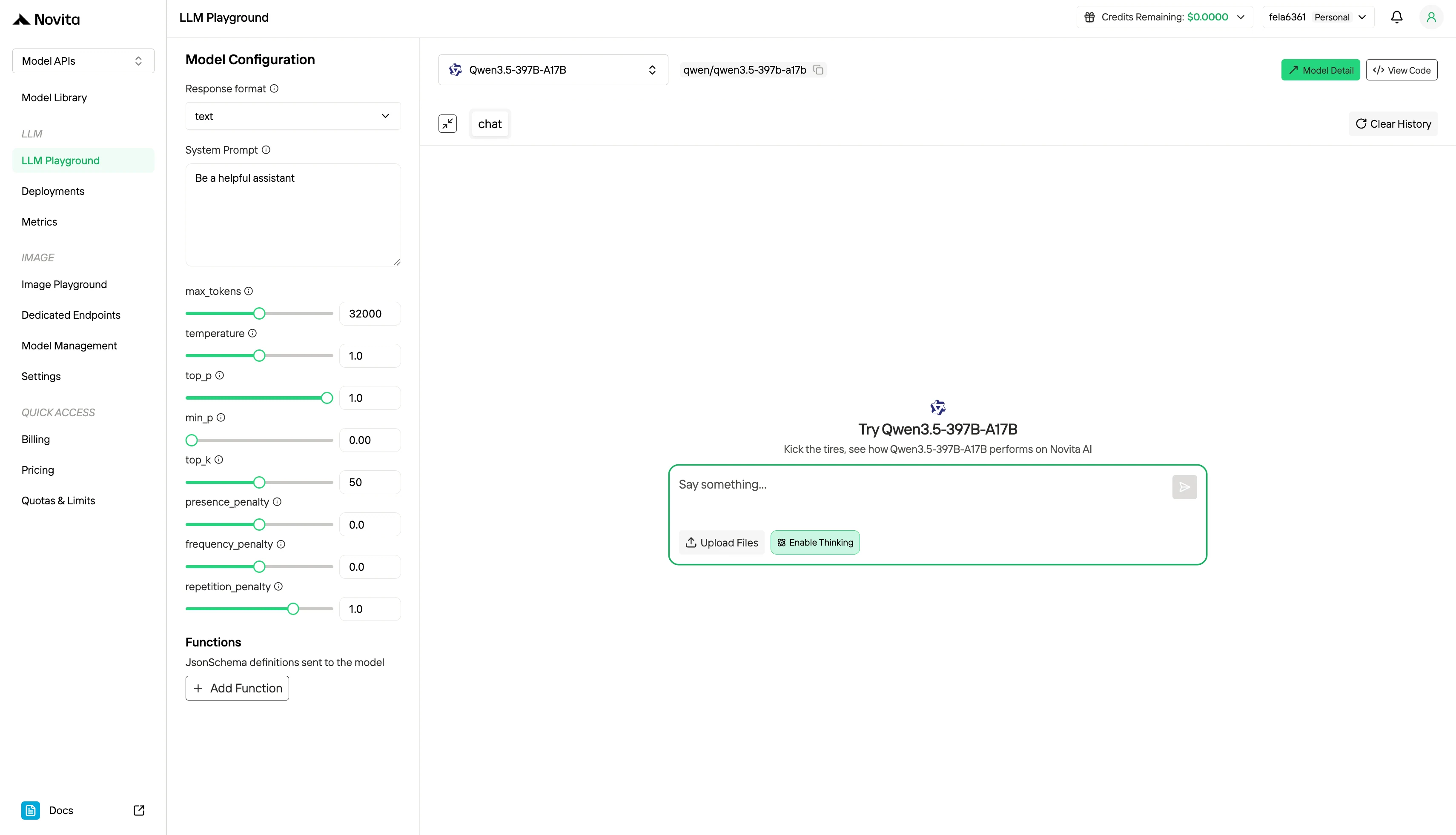Toggle Enable Thinking
The height and width of the screenshot is (835, 1456).
(814, 543)
